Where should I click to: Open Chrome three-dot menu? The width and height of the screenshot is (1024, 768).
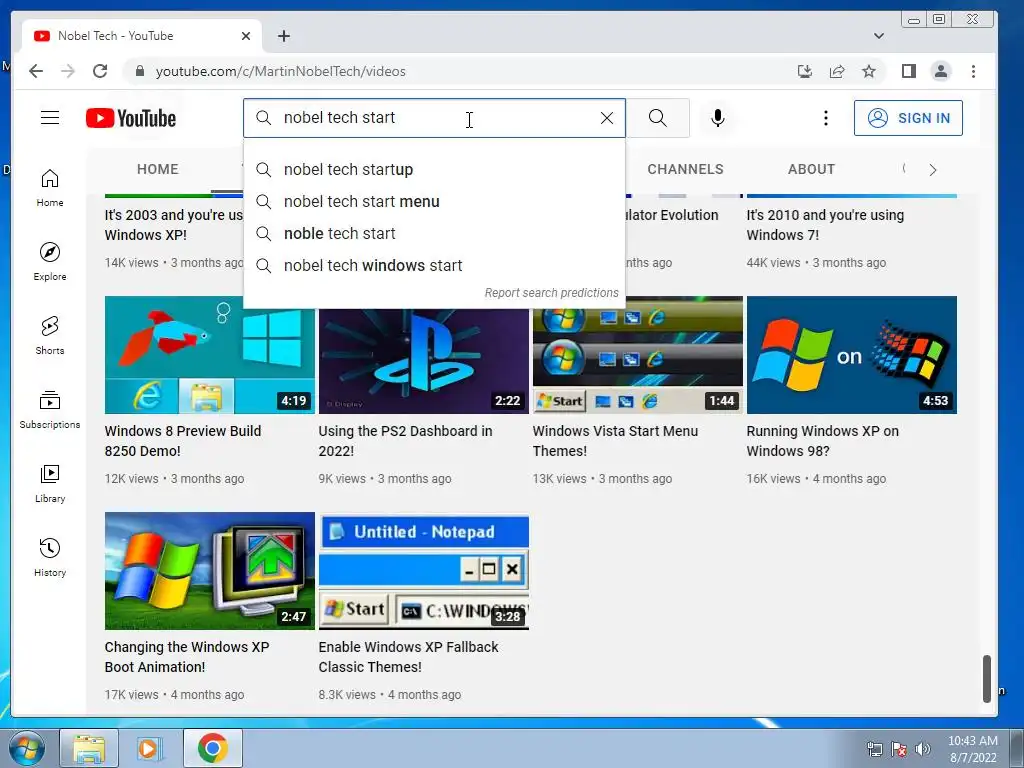click(973, 71)
